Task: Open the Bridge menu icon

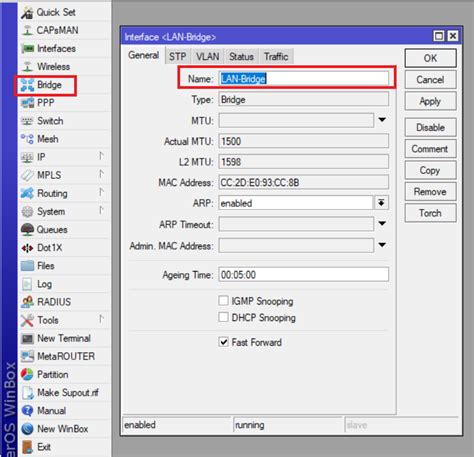Action: (27, 85)
